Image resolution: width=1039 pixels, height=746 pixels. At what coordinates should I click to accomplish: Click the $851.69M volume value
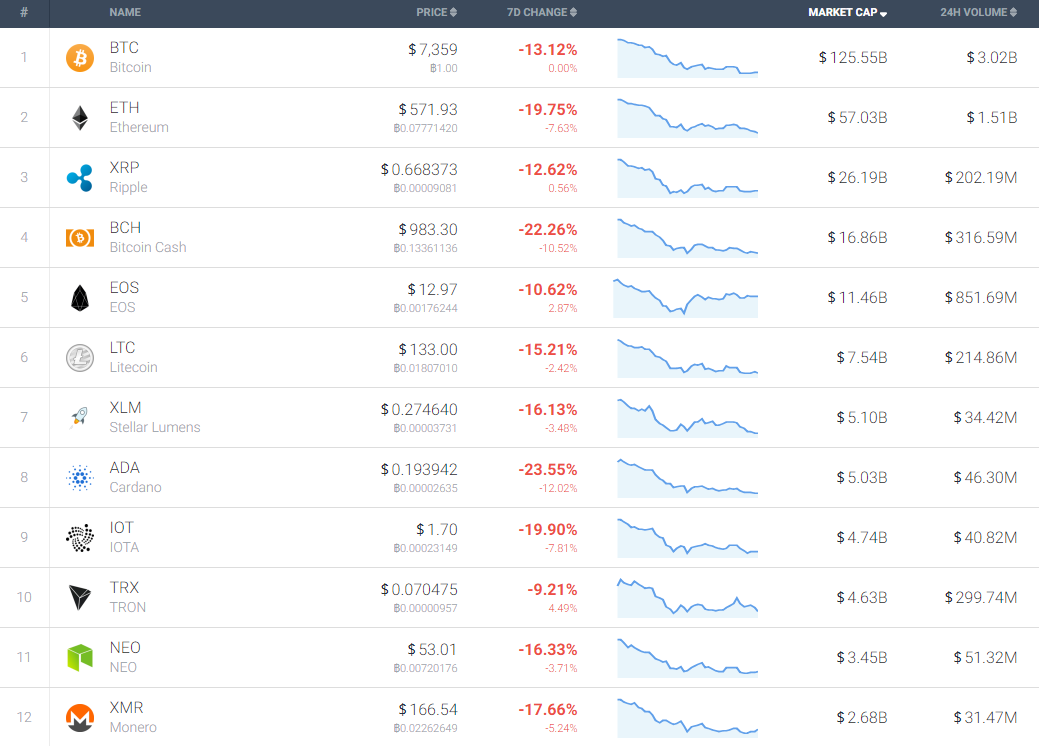point(981,297)
